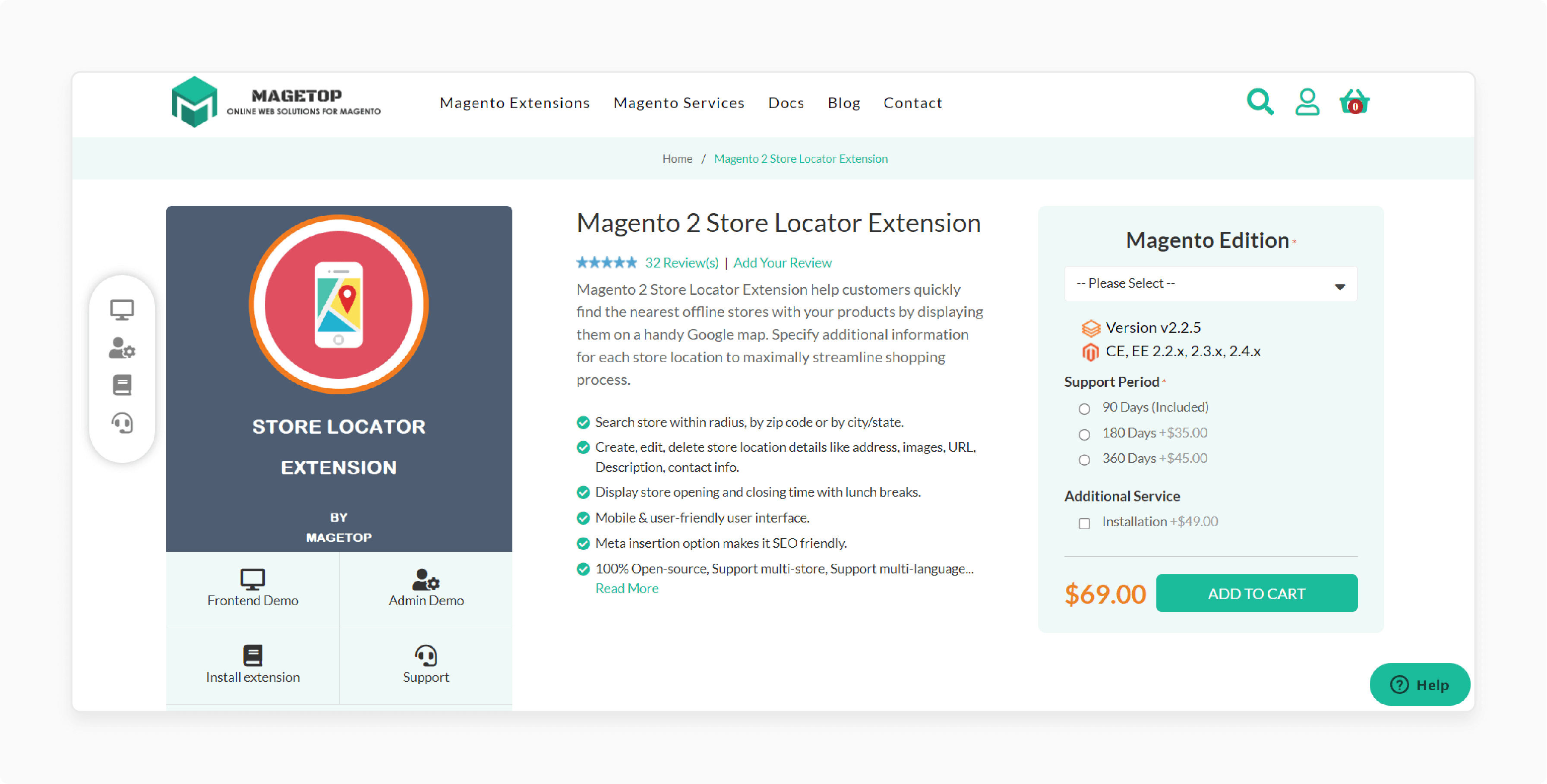Click 'Meta insertion option' feature line
The image size is (1547, 784).
click(721, 543)
